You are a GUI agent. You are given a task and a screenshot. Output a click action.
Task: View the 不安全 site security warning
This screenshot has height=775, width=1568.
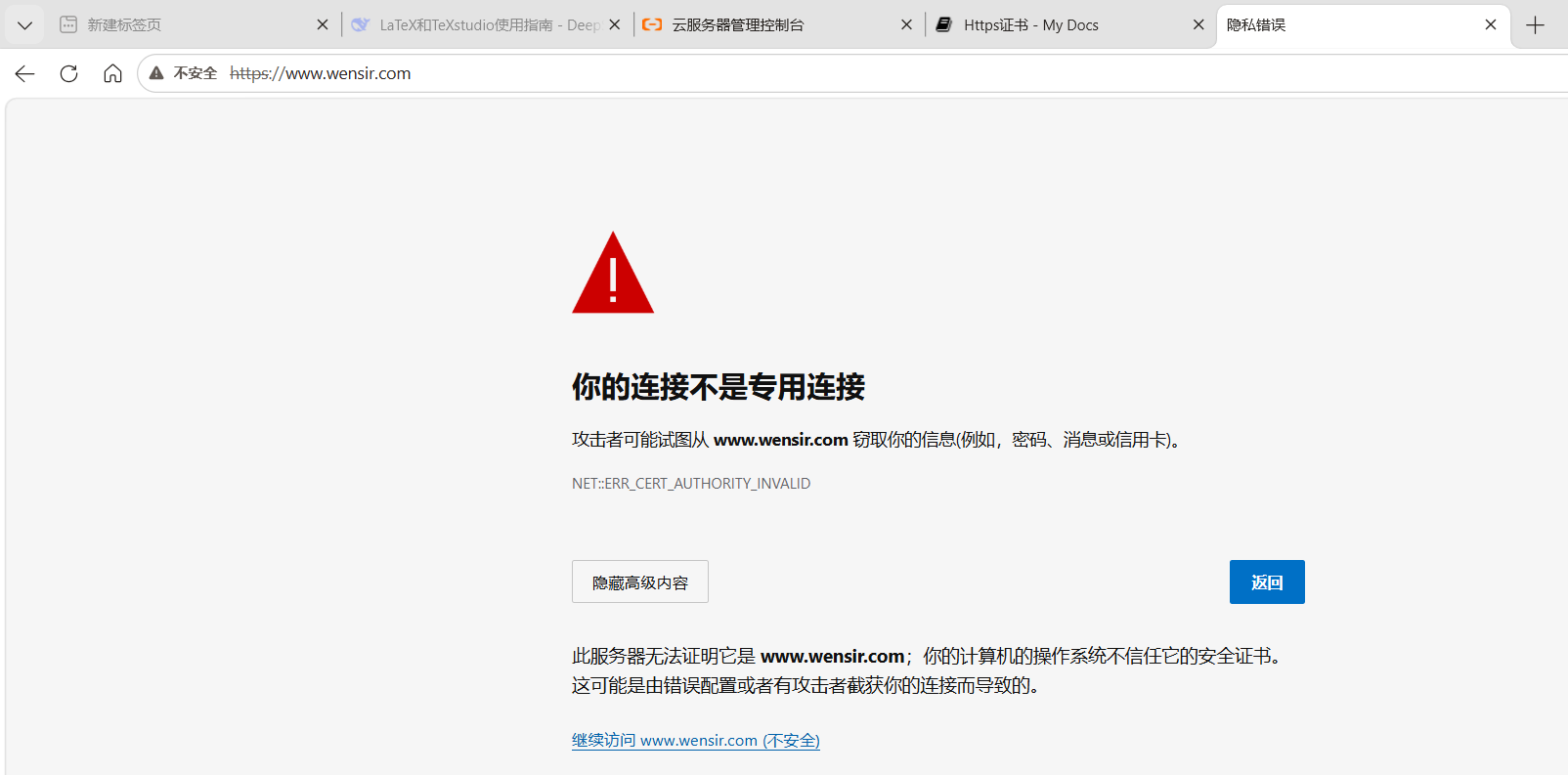click(183, 73)
